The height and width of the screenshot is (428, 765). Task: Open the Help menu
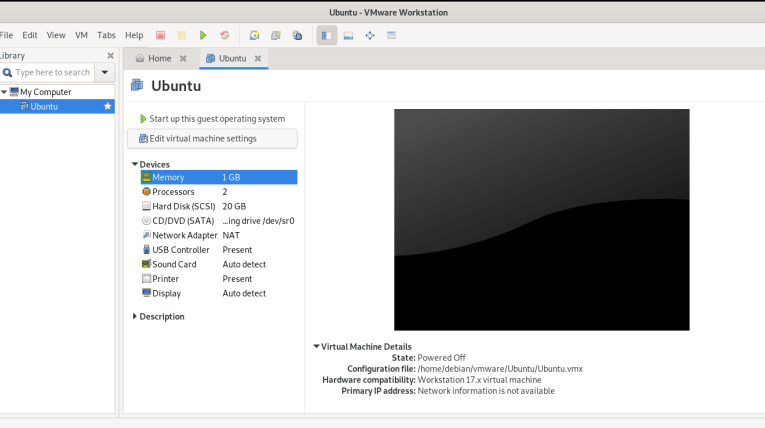point(134,35)
